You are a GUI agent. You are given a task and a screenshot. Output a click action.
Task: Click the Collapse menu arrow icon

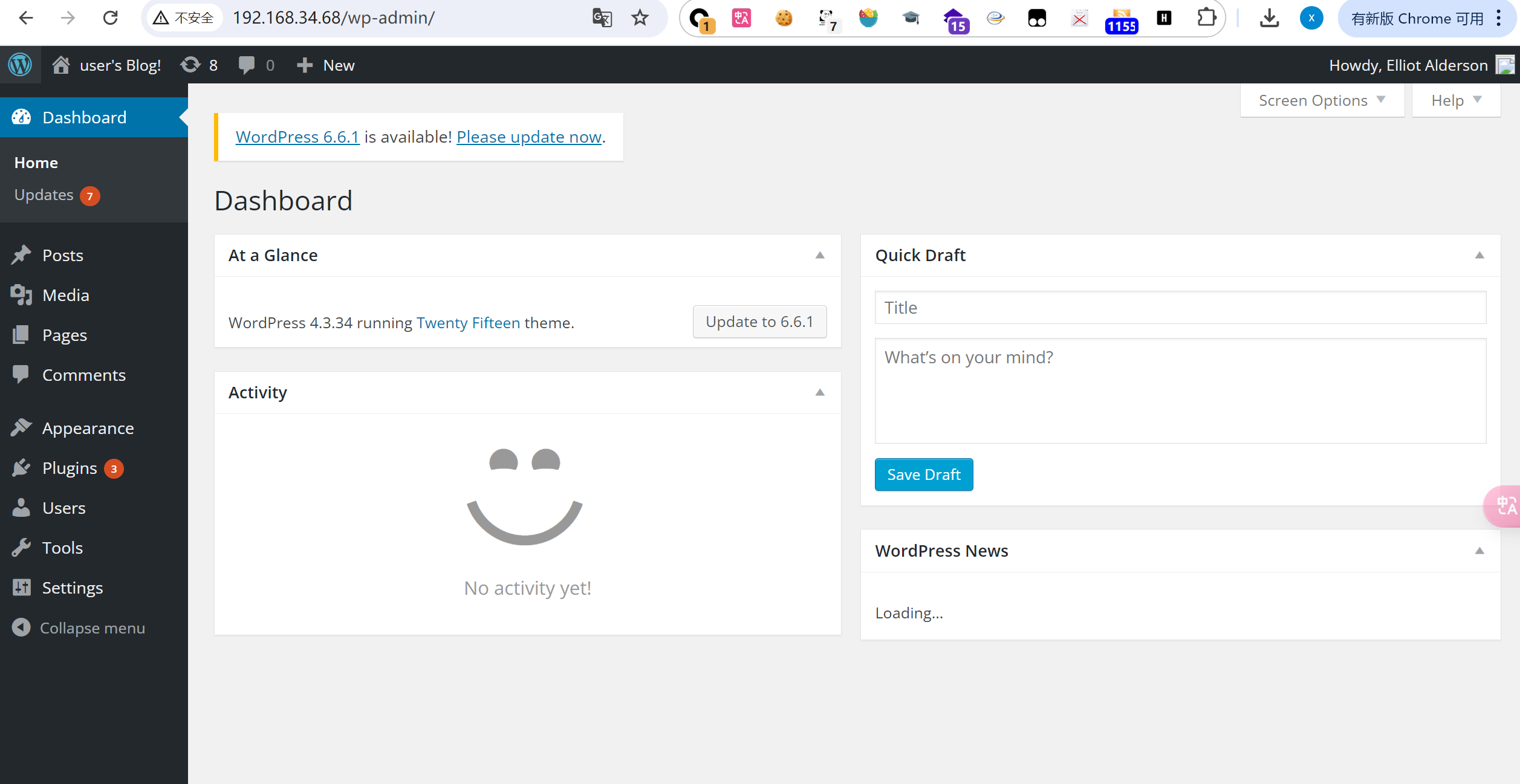pyautogui.click(x=21, y=627)
